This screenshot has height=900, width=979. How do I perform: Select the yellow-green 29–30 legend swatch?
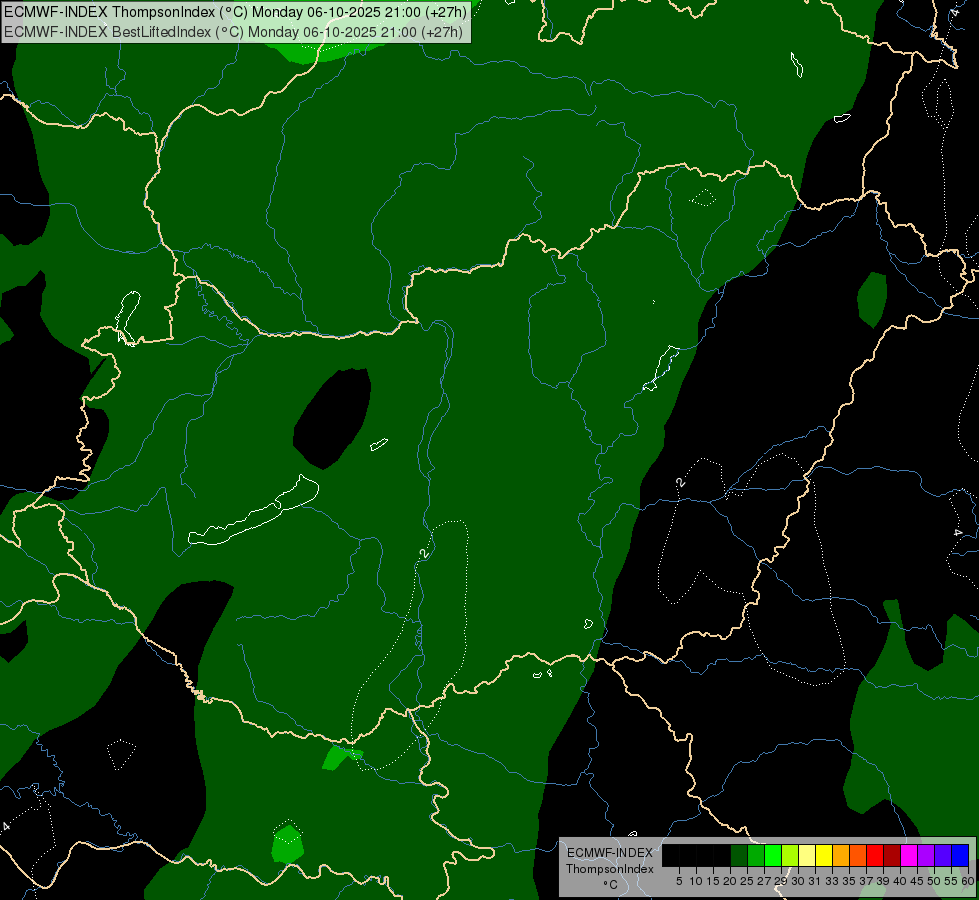point(790,855)
